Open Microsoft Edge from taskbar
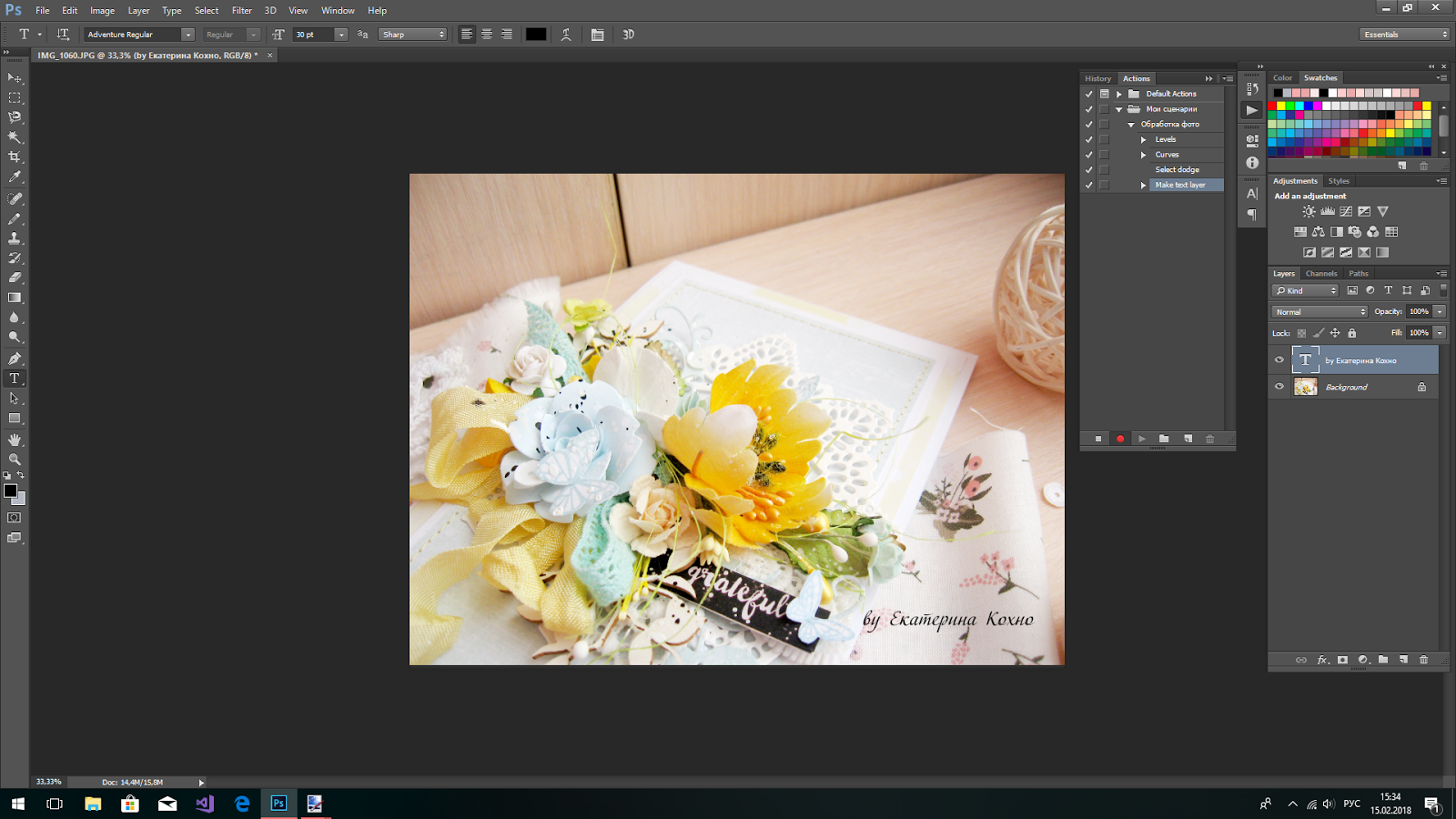The width and height of the screenshot is (1456, 819). tap(242, 804)
